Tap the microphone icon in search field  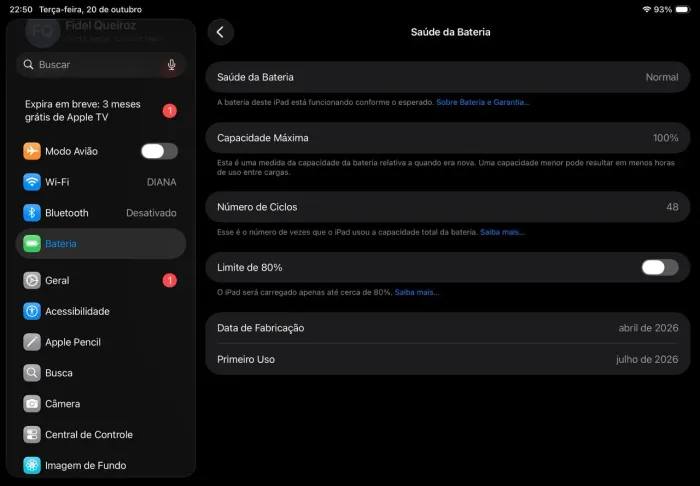tap(171, 65)
